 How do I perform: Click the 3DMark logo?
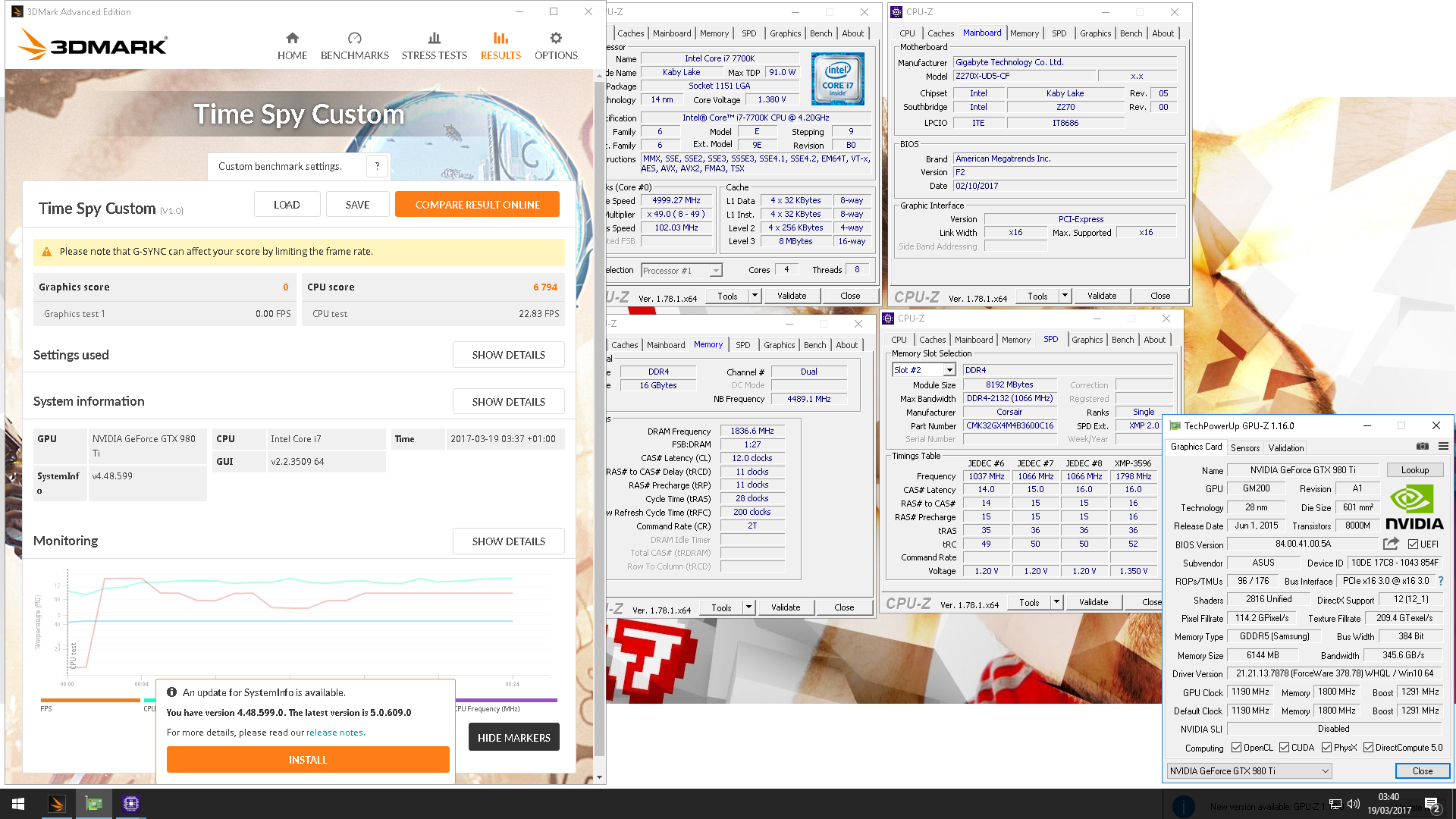click(x=92, y=45)
